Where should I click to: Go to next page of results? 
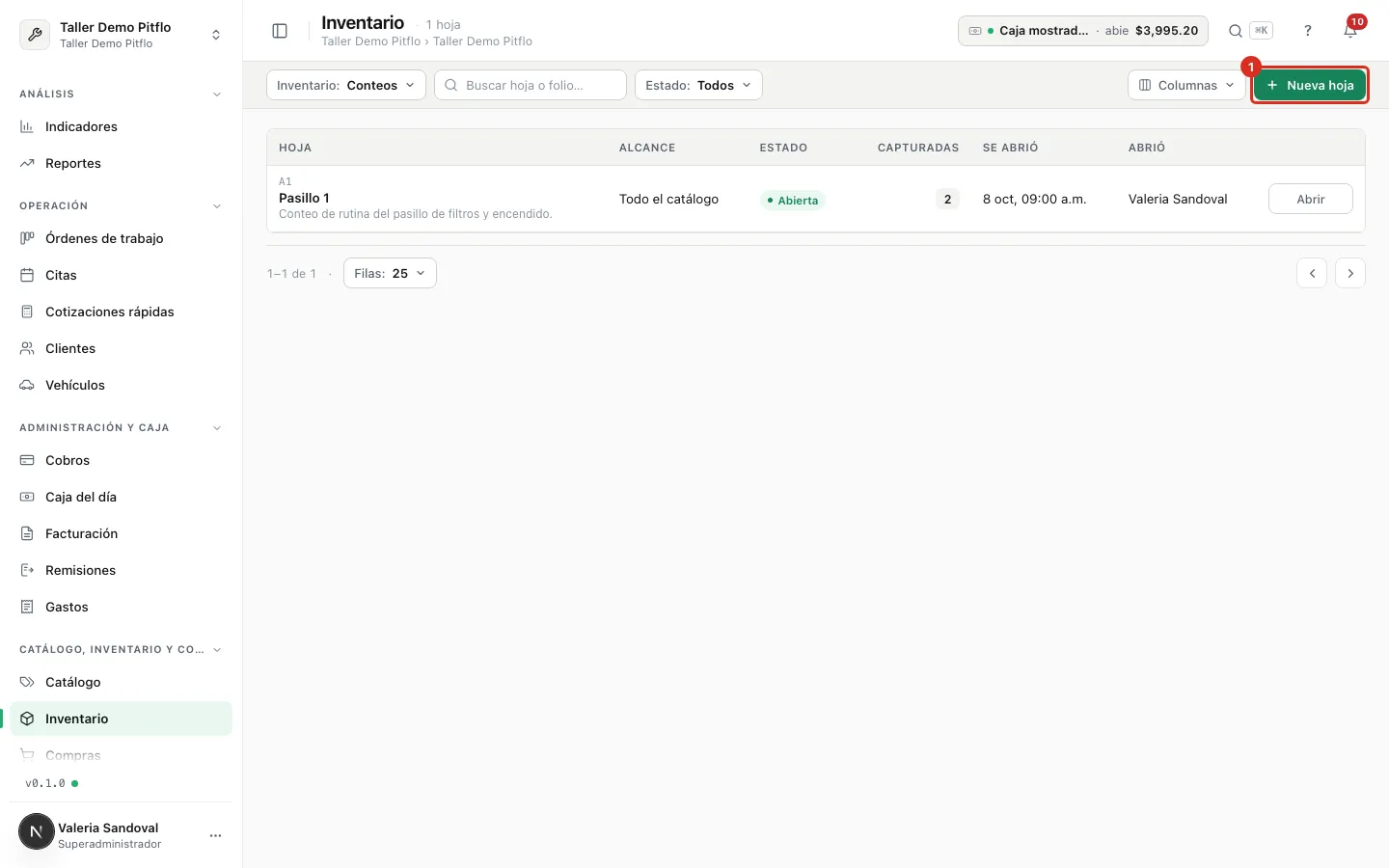tap(1350, 273)
